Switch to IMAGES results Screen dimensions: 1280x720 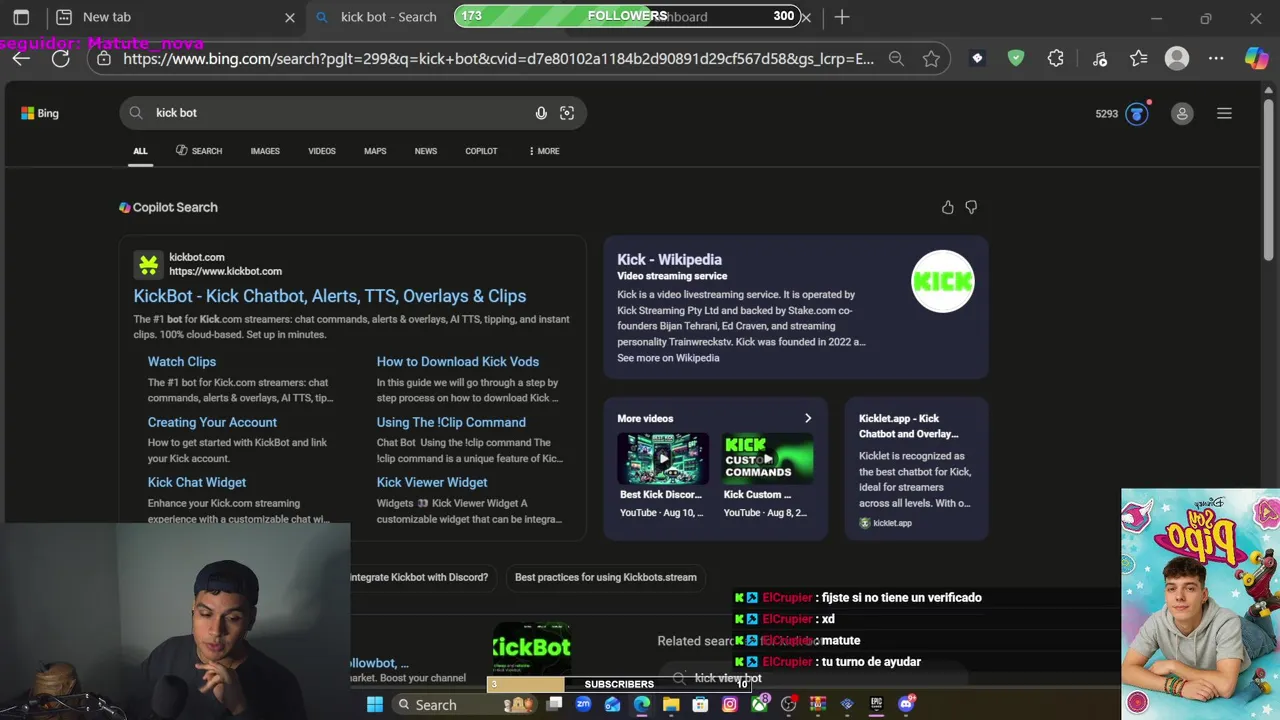tap(265, 151)
